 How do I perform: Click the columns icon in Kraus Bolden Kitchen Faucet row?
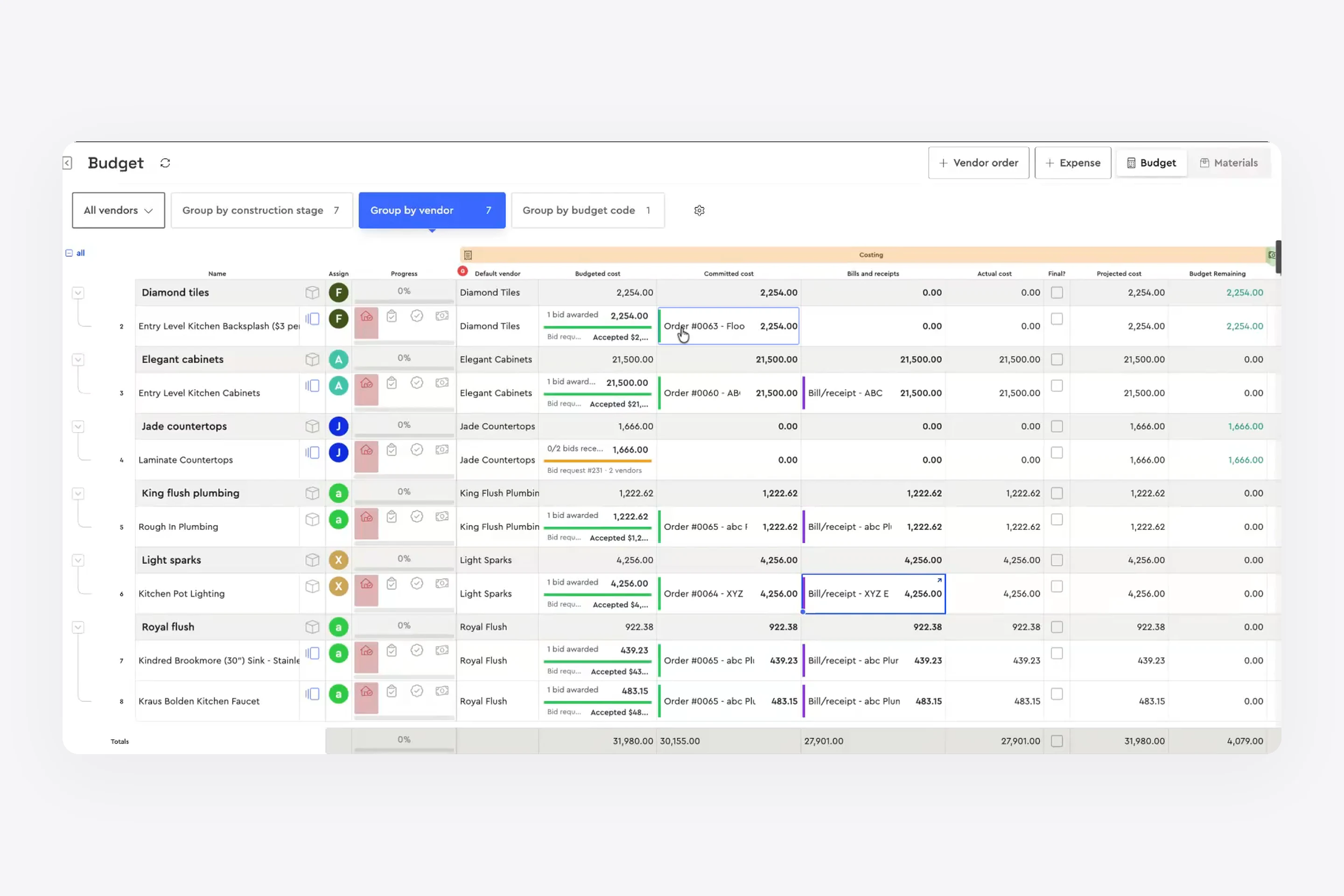pyautogui.click(x=312, y=694)
